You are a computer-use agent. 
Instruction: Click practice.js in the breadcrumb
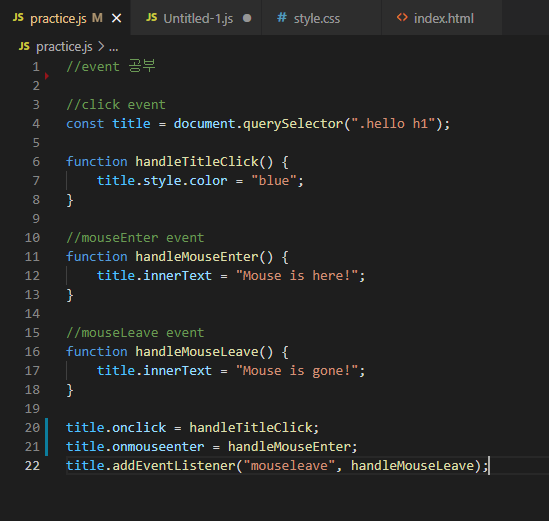point(64,47)
